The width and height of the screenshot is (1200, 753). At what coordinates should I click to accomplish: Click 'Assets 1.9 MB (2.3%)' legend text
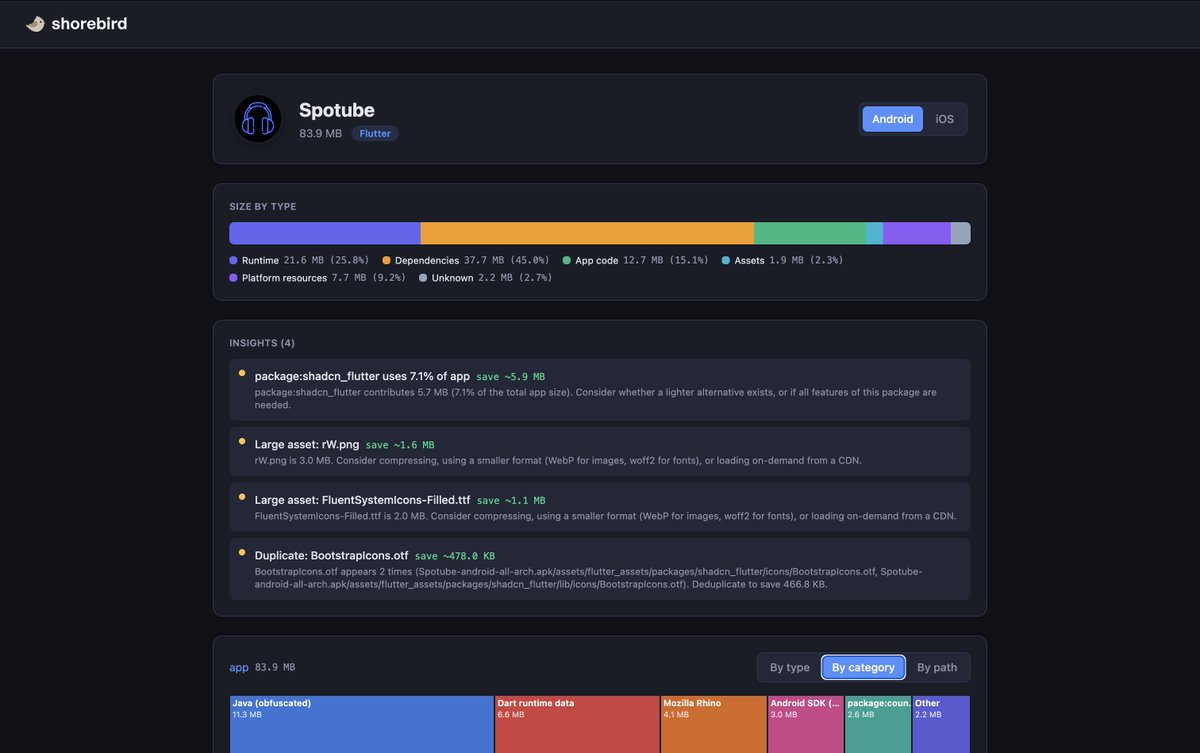point(789,260)
